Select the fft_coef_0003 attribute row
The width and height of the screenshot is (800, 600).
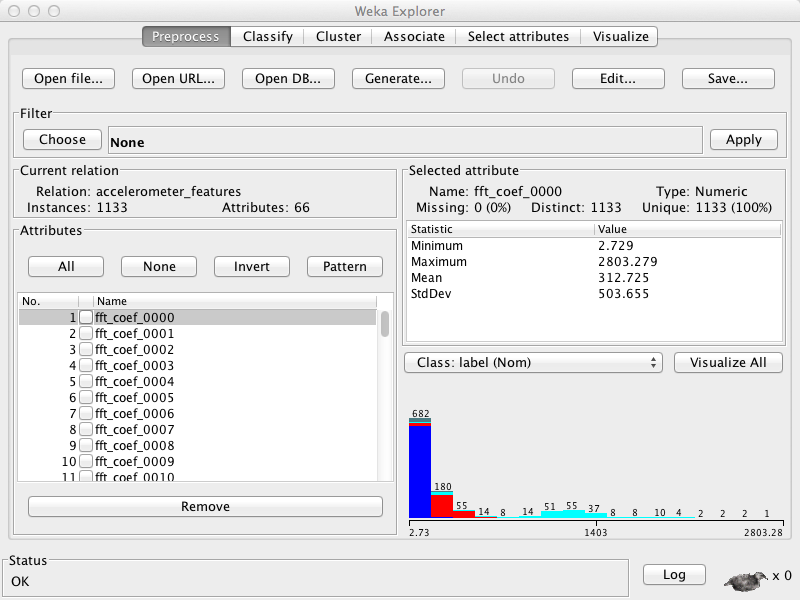click(198, 365)
